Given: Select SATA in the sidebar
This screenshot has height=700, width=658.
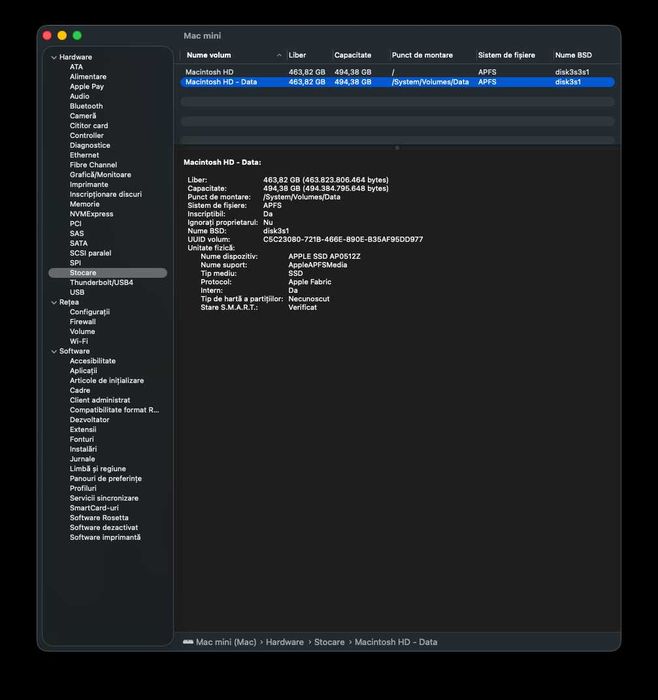Looking at the screenshot, I should point(79,244).
